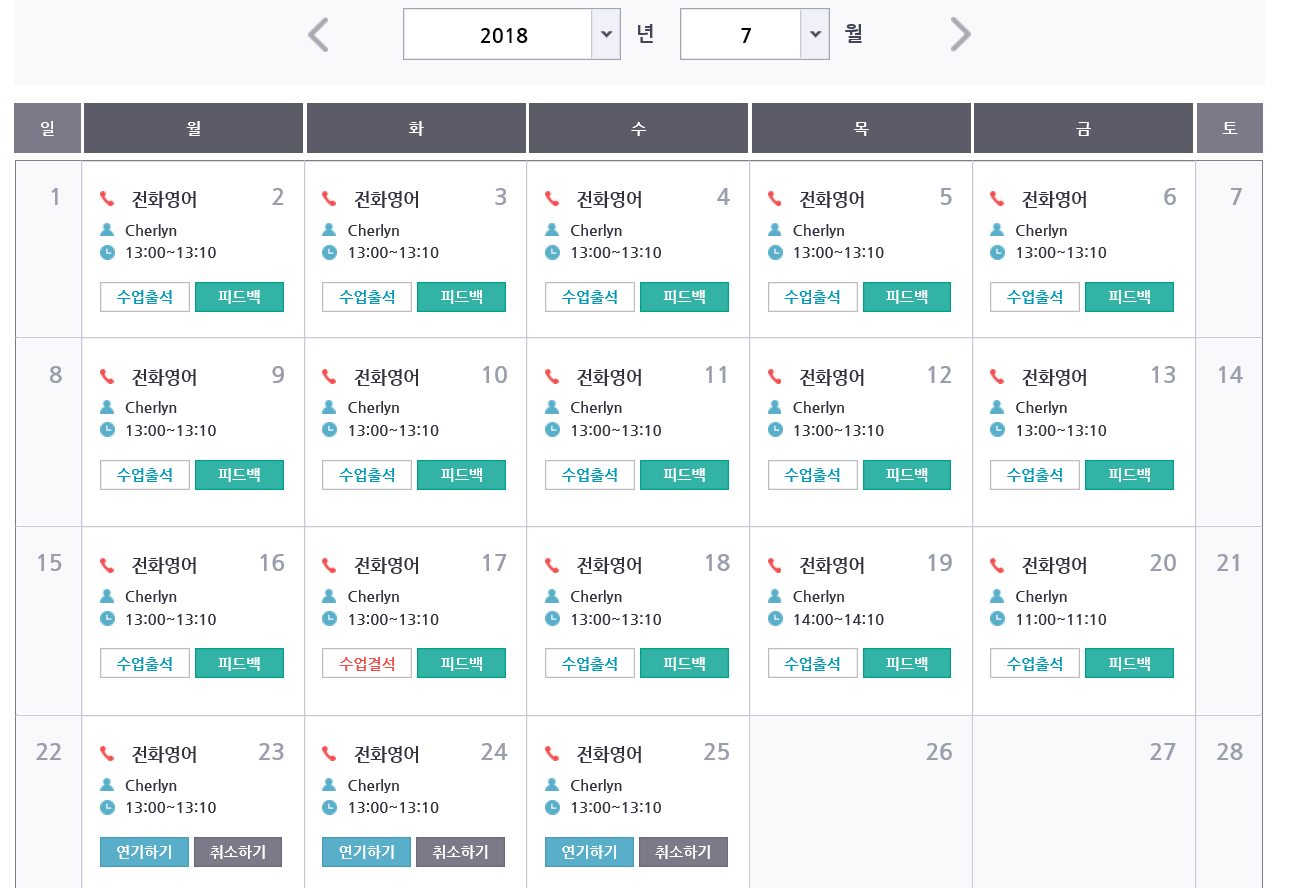Select the 금 weekday column header

coord(1083,129)
